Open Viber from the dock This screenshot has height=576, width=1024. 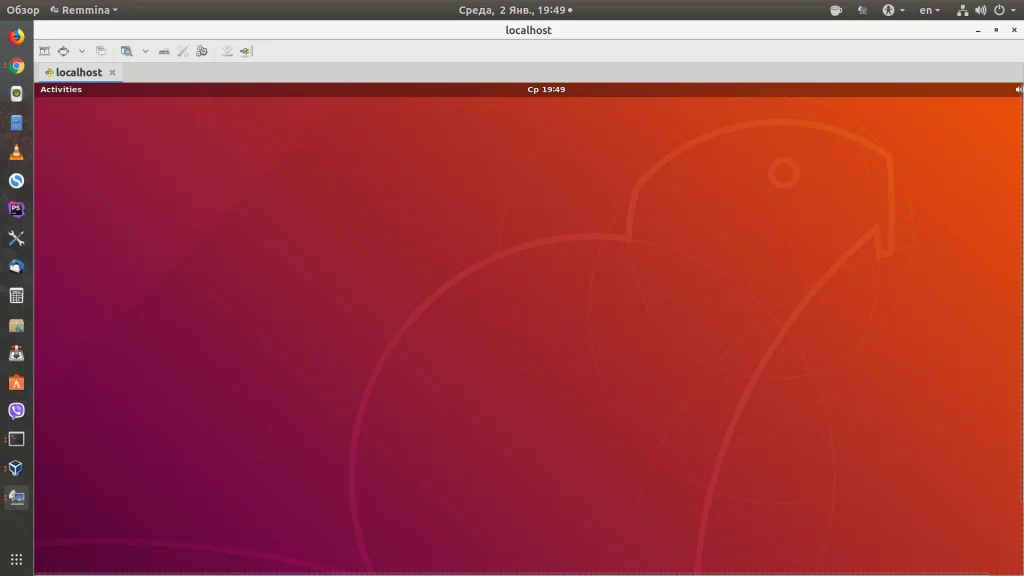[x=16, y=411]
